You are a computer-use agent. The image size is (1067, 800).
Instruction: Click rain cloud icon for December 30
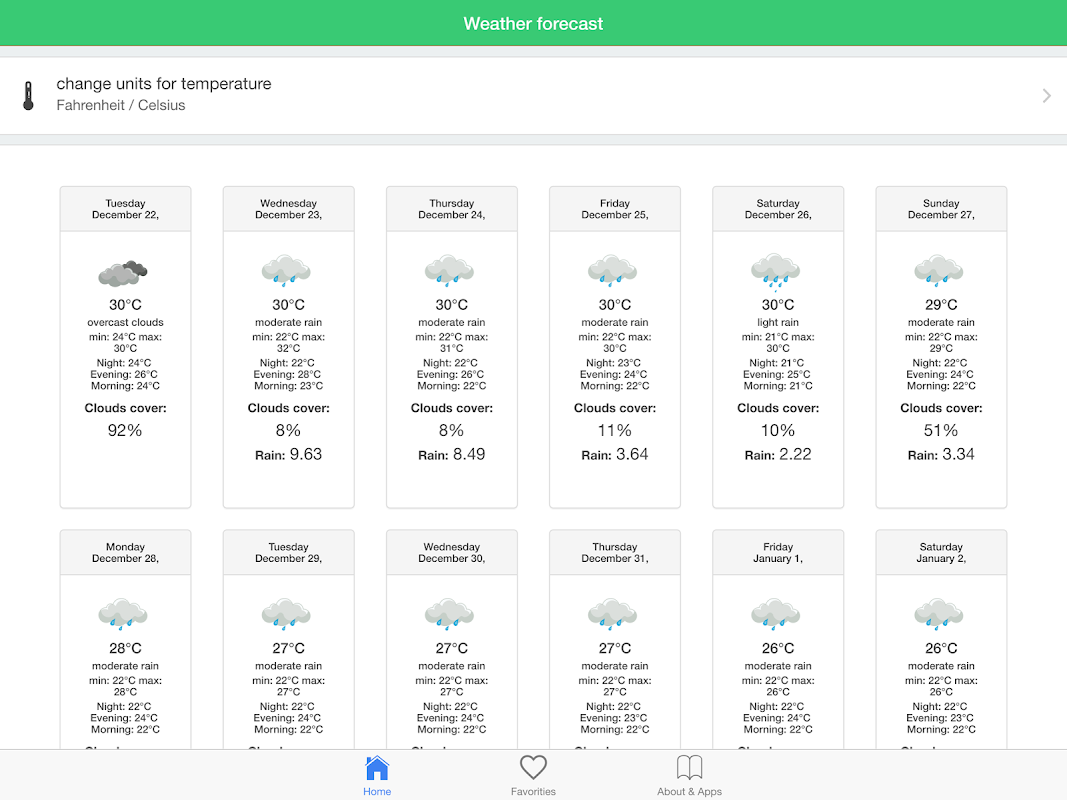(x=449, y=614)
